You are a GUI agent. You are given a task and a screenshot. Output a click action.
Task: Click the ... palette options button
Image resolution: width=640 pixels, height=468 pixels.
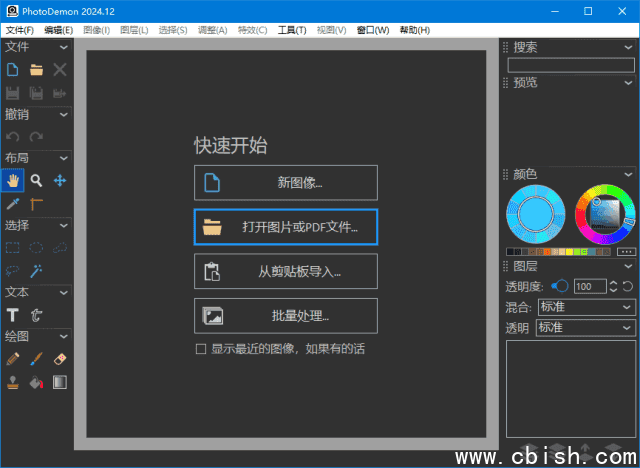(626, 252)
